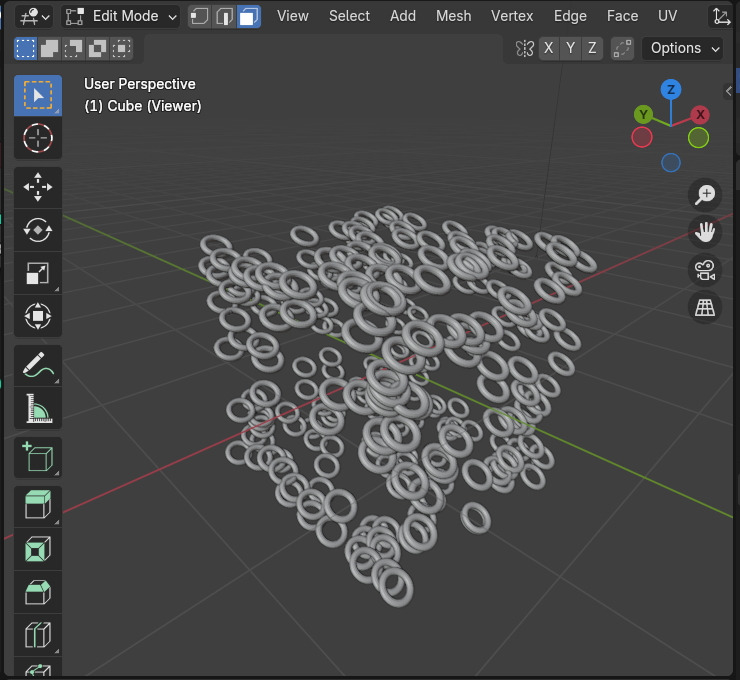This screenshot has width=740, height=680.
Task: Open the Edge menu
Action: pos(570,16)
